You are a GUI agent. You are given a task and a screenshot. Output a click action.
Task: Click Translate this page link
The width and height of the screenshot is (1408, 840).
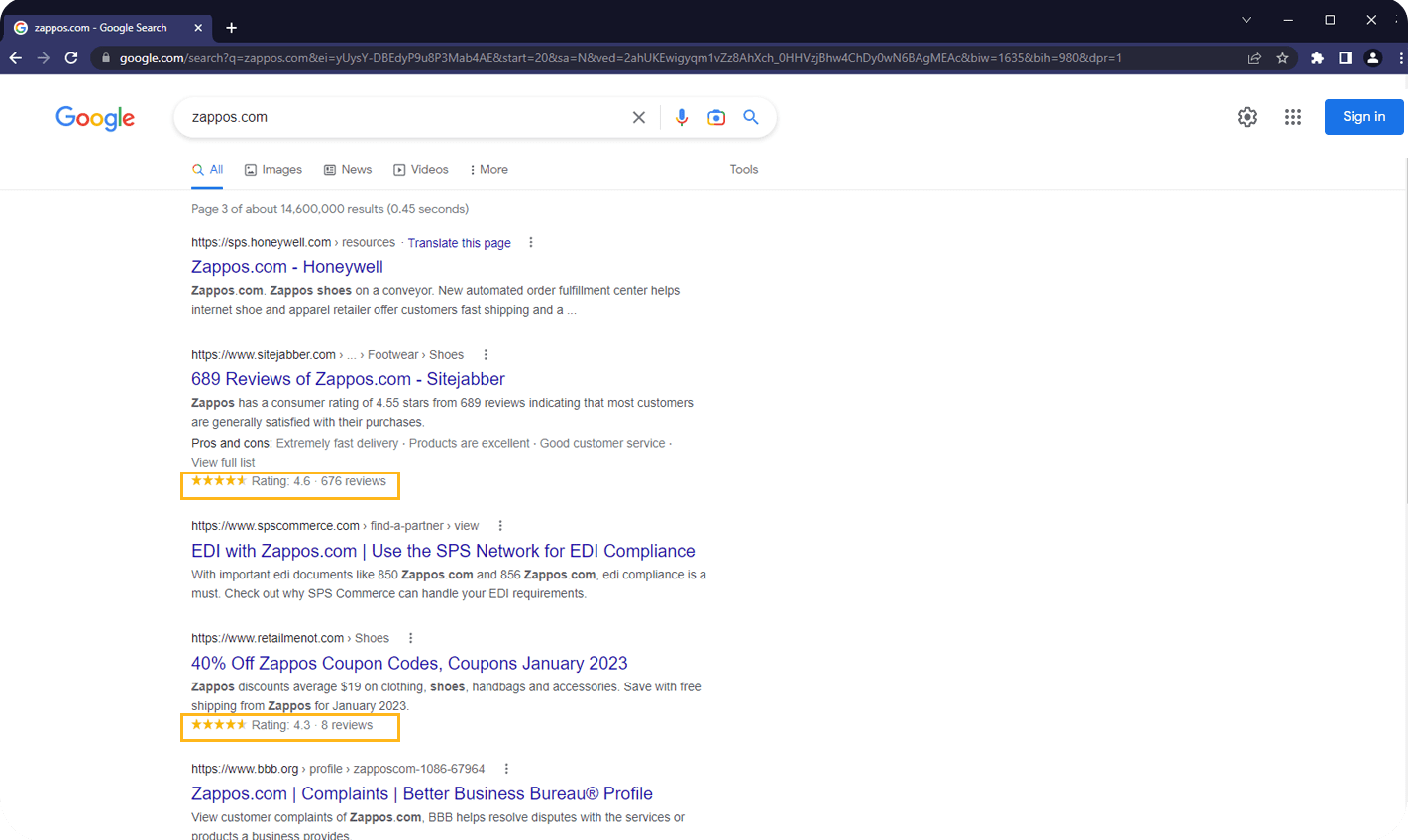pos(460,243)
